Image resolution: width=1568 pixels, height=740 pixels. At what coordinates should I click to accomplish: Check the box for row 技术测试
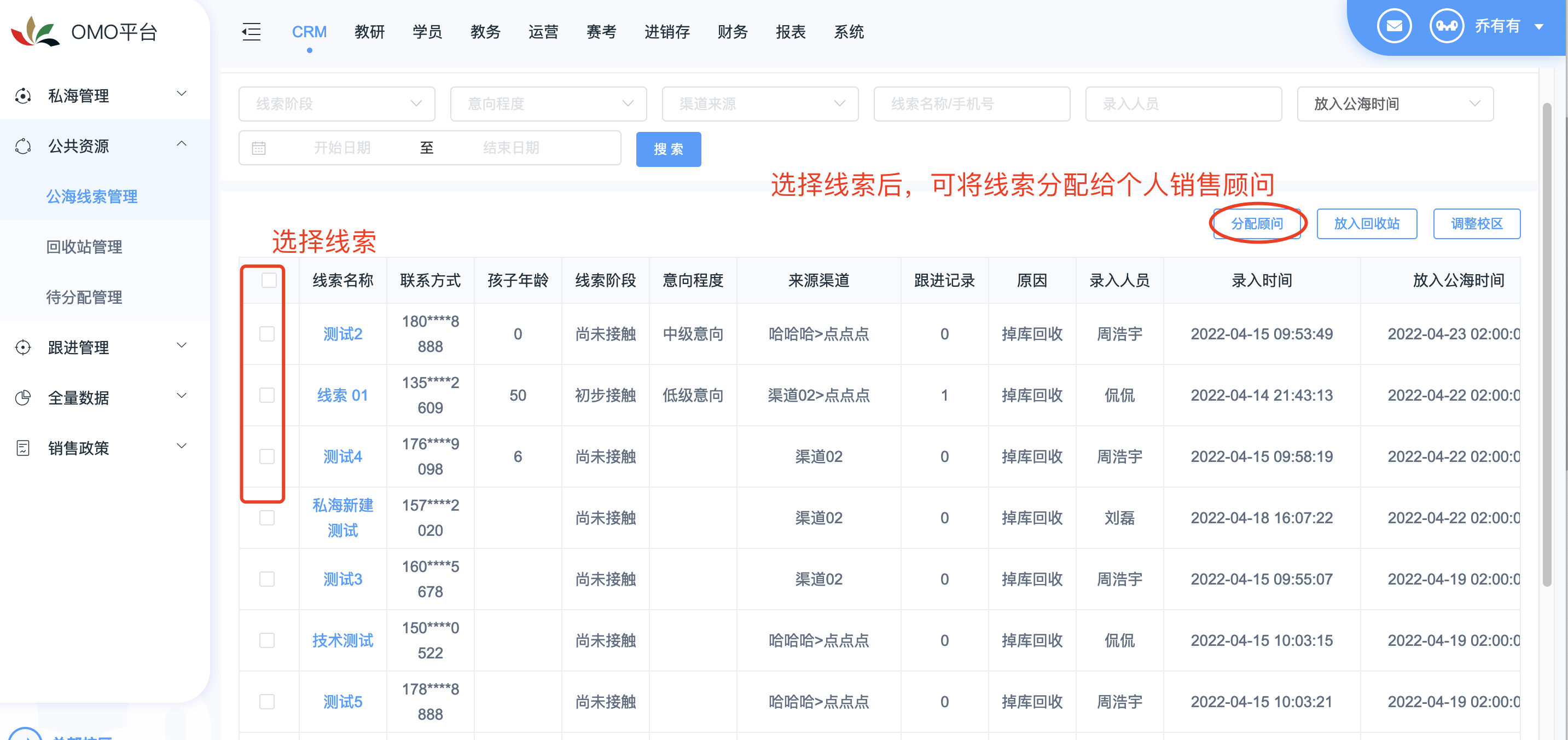tap(266, 641)
